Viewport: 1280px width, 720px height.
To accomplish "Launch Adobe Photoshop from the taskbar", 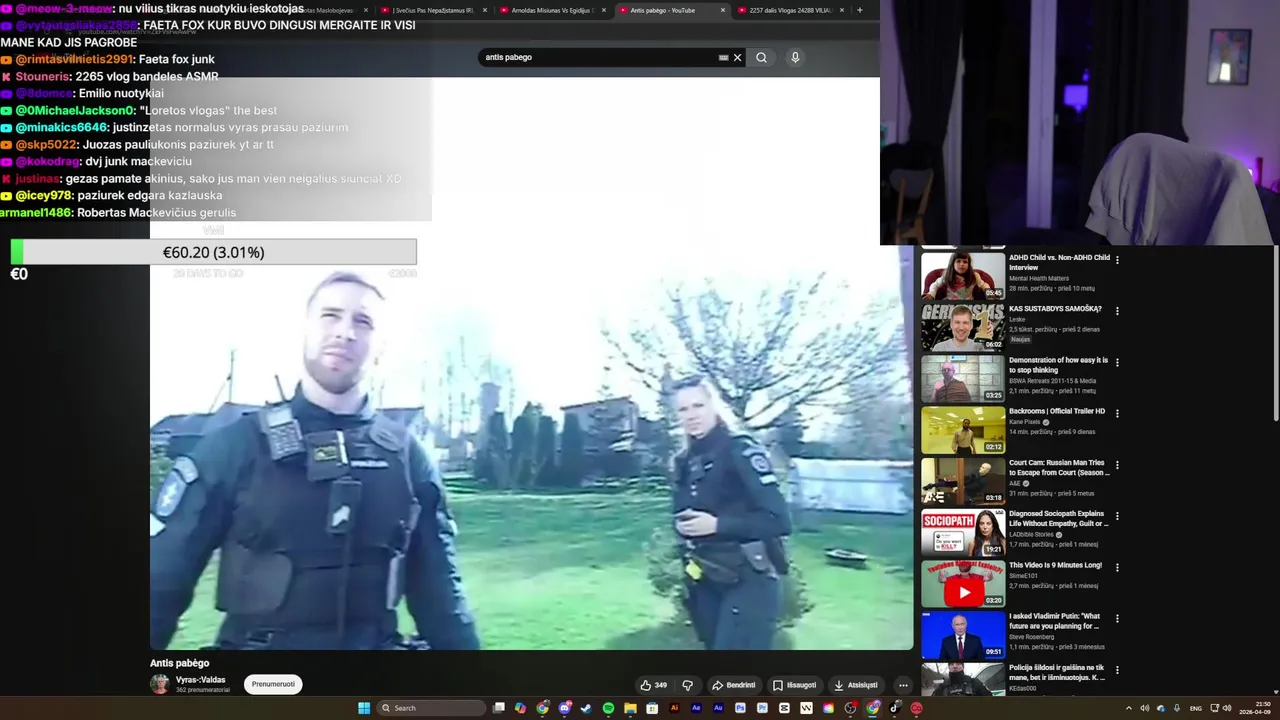I will tap(740, 708).
